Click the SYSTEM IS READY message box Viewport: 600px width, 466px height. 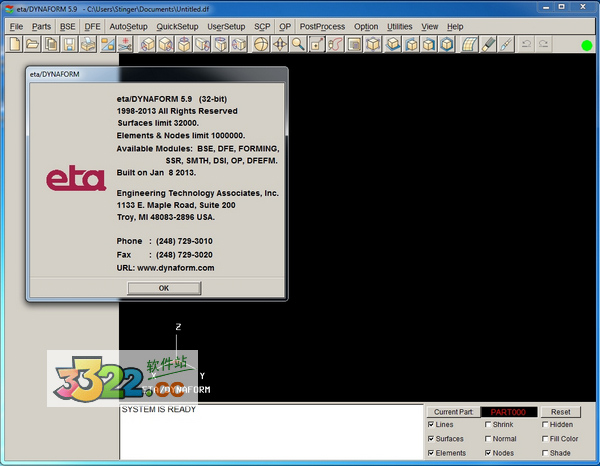click(x=271, y=432)
